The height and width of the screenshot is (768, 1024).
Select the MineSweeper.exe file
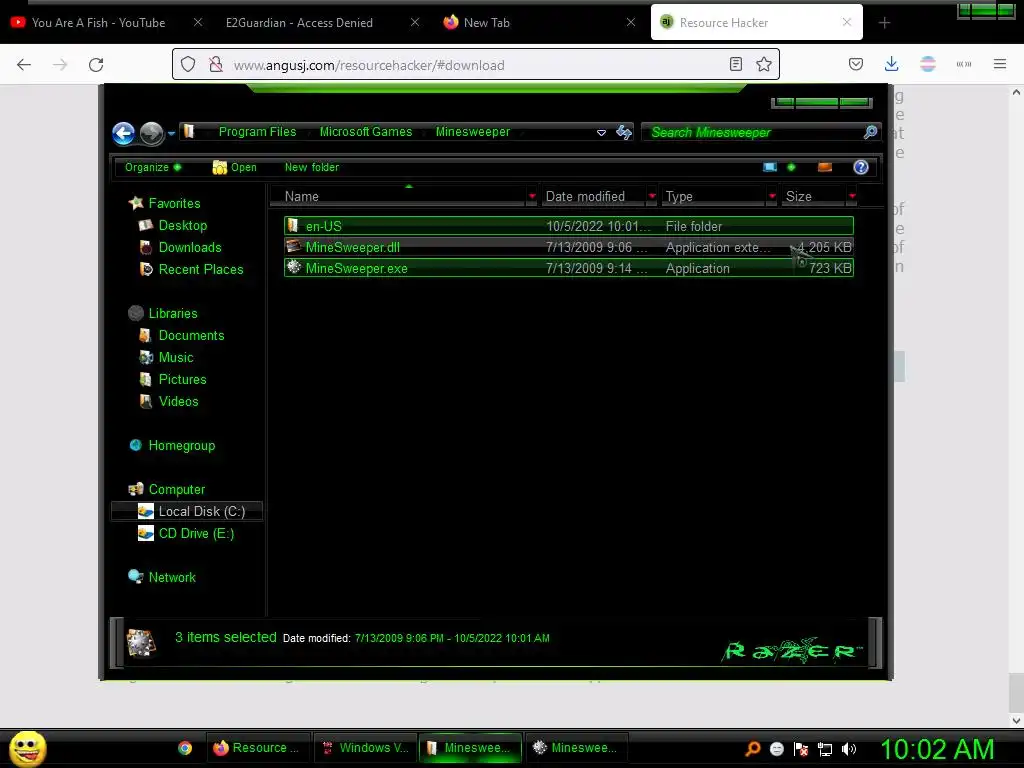(x=569, y=268)
